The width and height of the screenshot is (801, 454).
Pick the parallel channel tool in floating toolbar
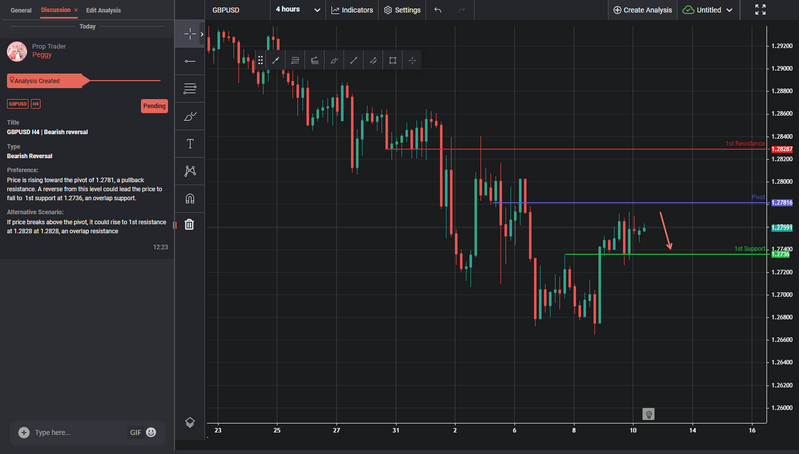pos(373,60)
